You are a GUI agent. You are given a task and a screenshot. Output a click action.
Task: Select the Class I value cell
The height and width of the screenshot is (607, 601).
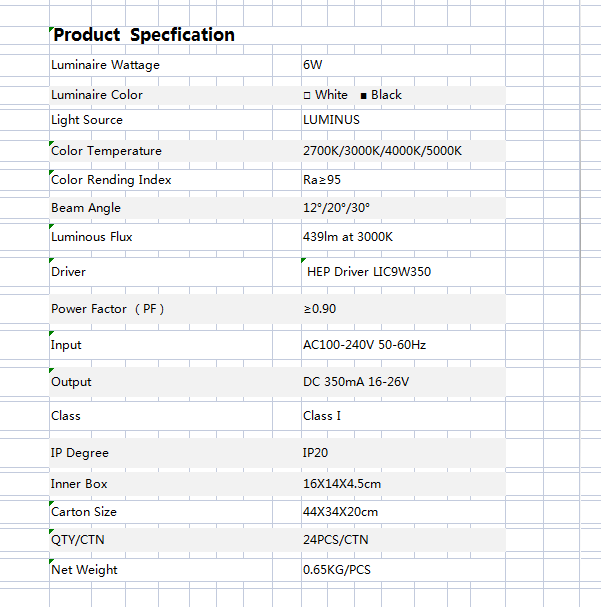[322, 416]
